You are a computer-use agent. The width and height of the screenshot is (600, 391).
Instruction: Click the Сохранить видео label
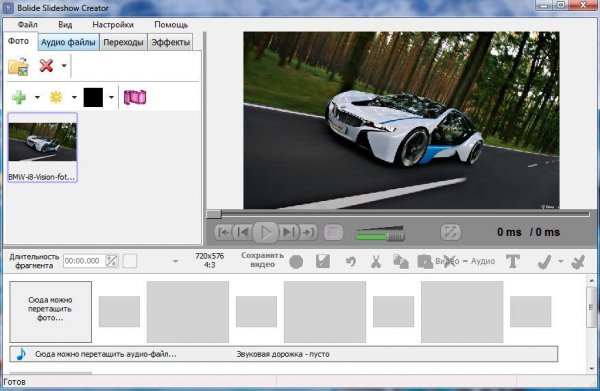pyautogui.click(x=262, y=260)
